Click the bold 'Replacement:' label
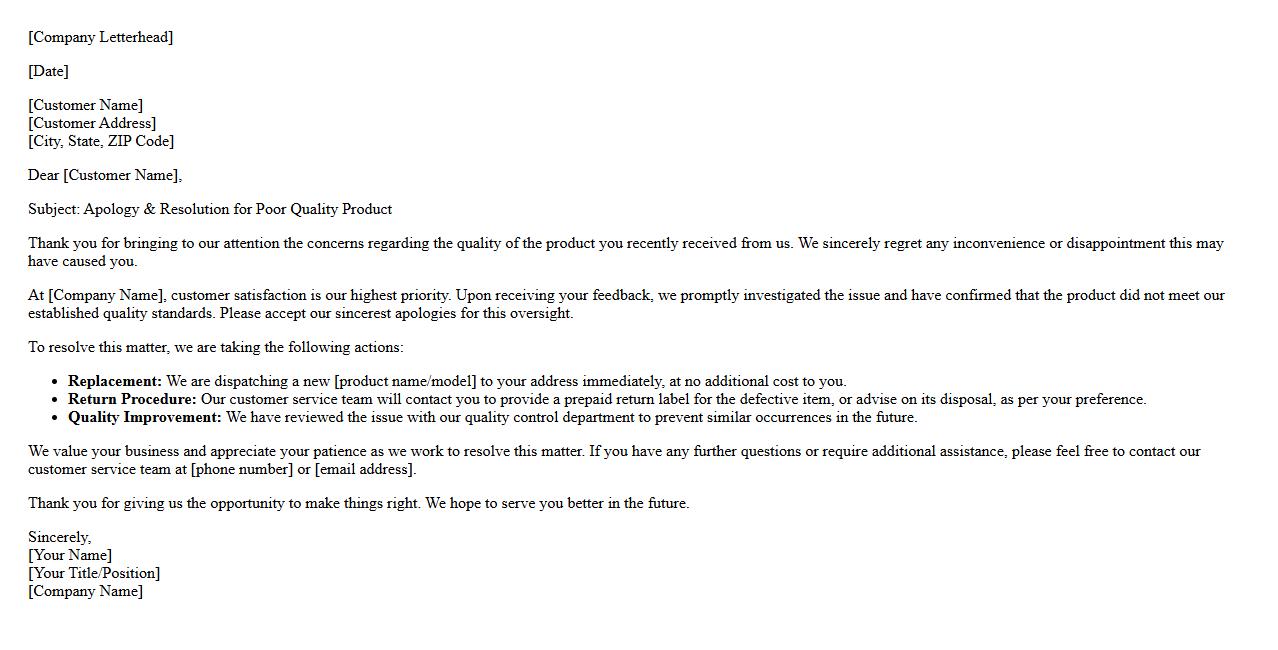The image size is (1278, 650). point(115,381)
